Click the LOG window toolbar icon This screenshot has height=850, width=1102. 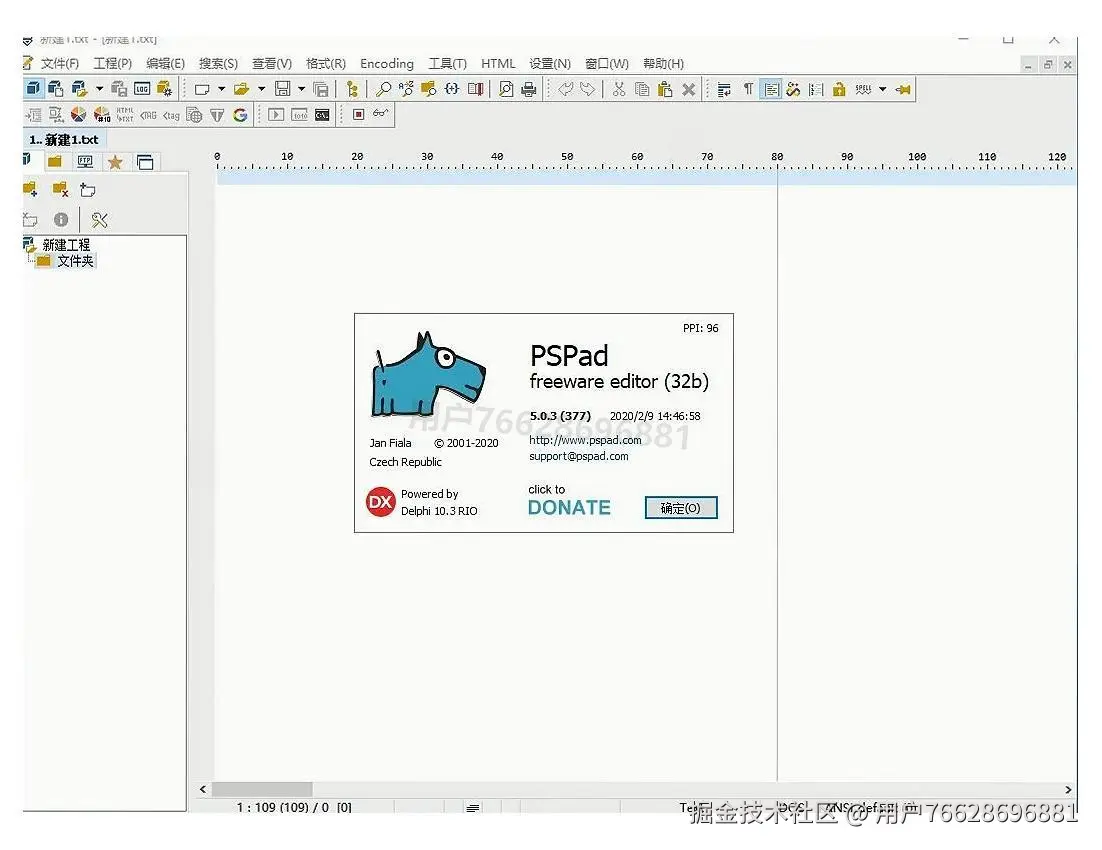(x=142, y=89)
